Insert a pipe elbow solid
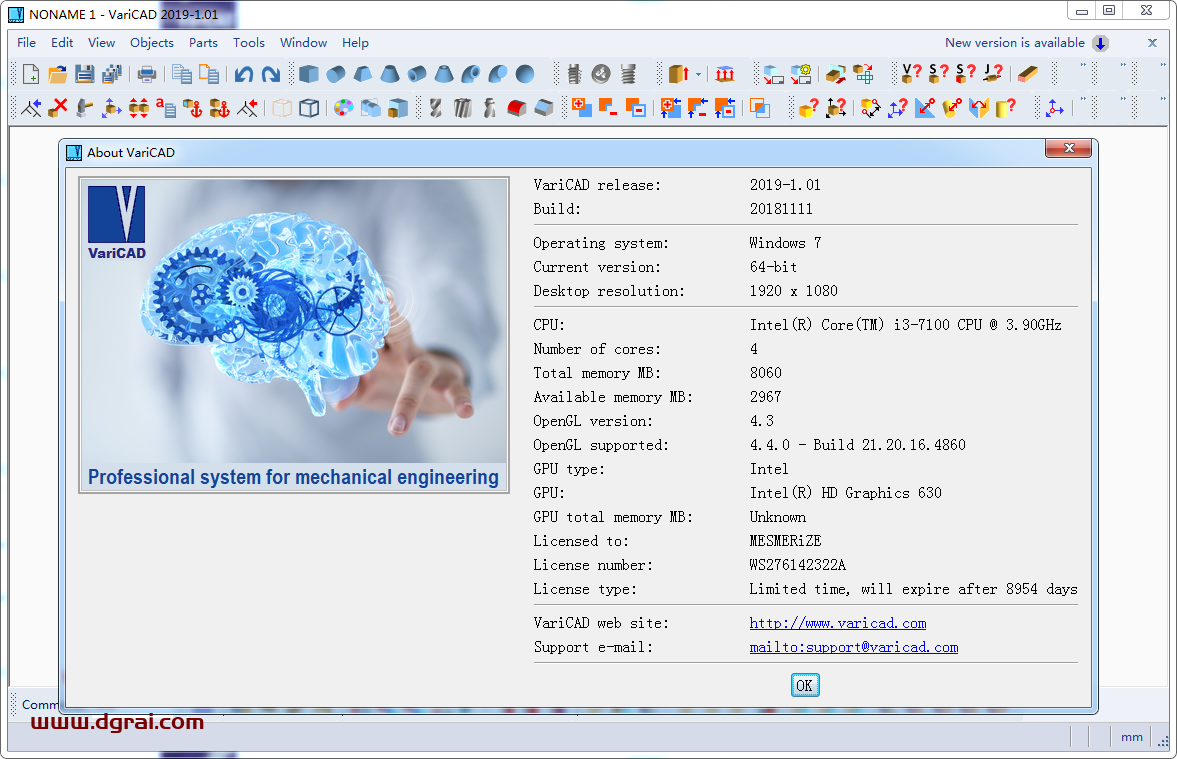 (x=471, y=74)
